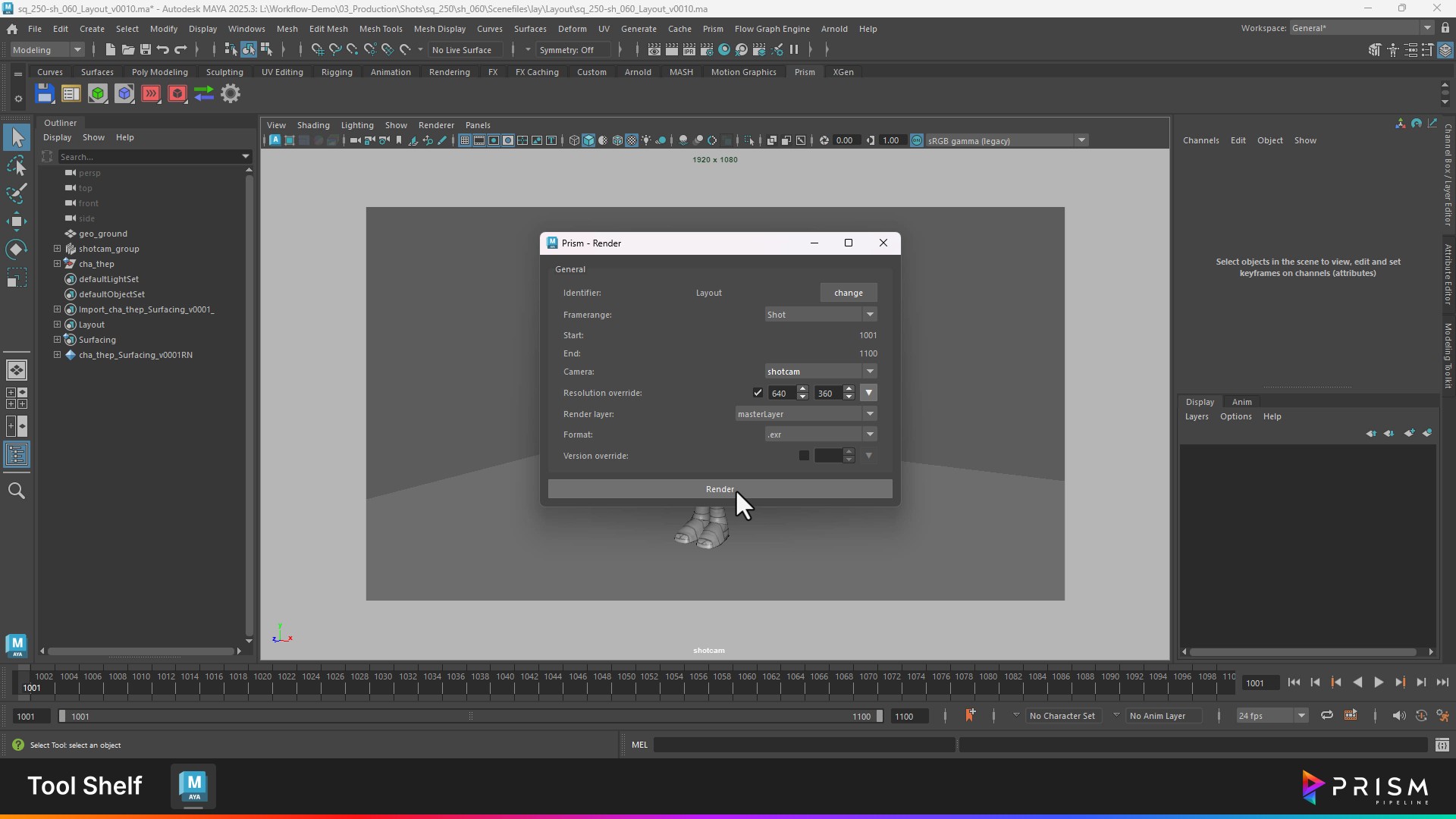1456x819 pixels.
Task: Activate the Paint Selection tool
Action: 17,193
